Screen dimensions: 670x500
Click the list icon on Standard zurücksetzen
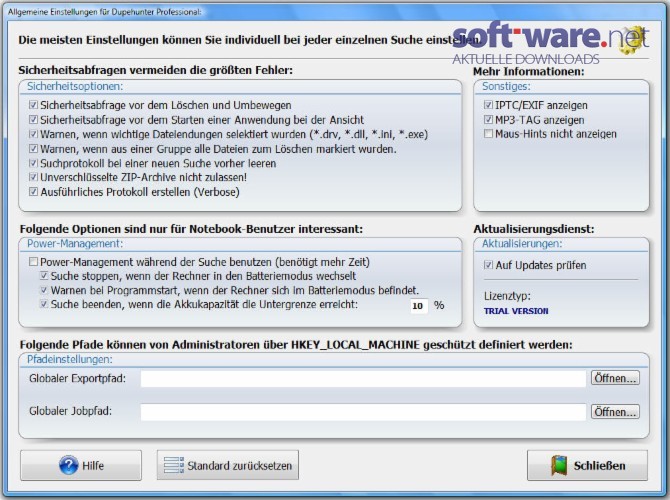click(173, 465)
